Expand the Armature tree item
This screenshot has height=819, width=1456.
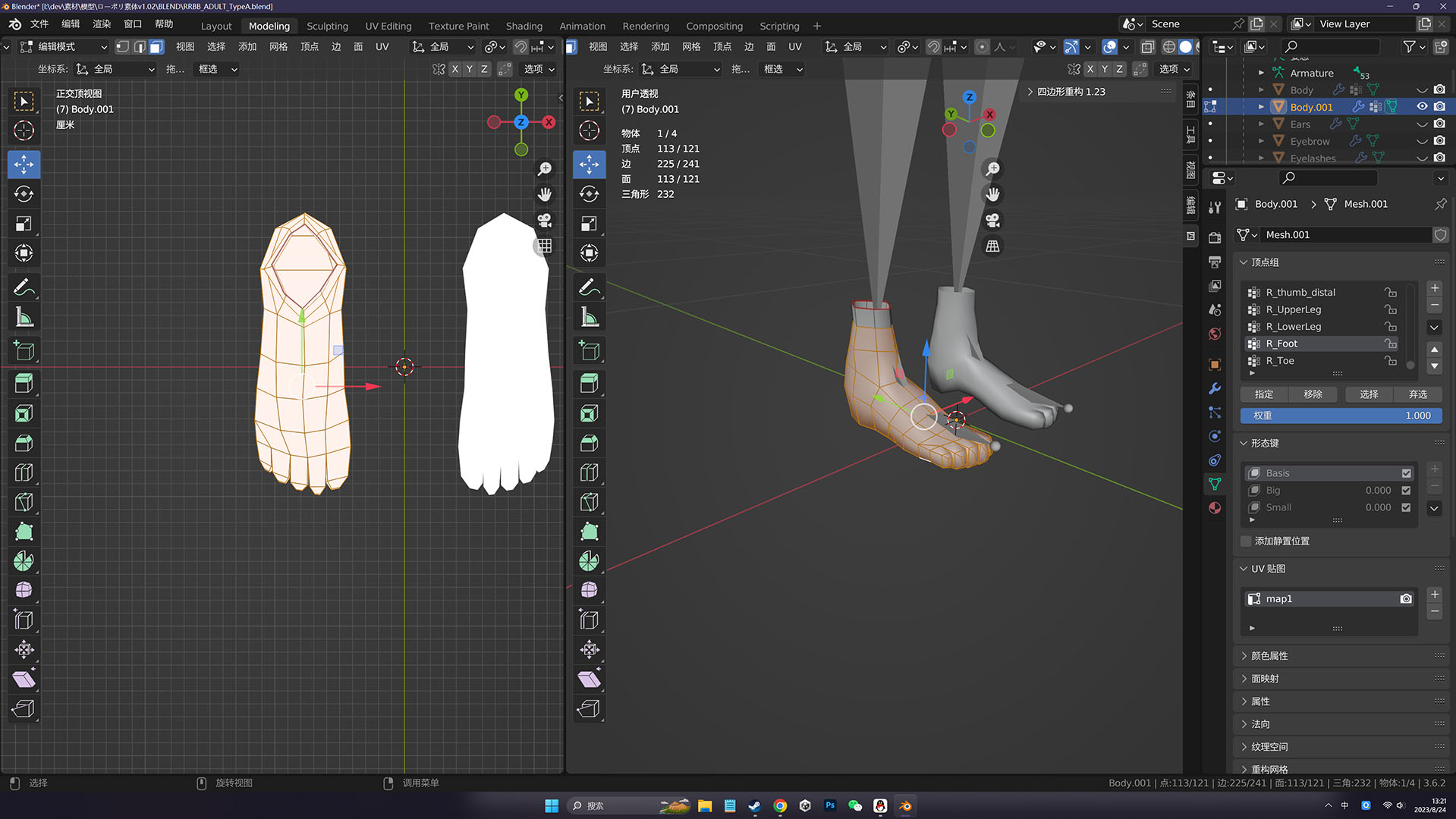1261,73
